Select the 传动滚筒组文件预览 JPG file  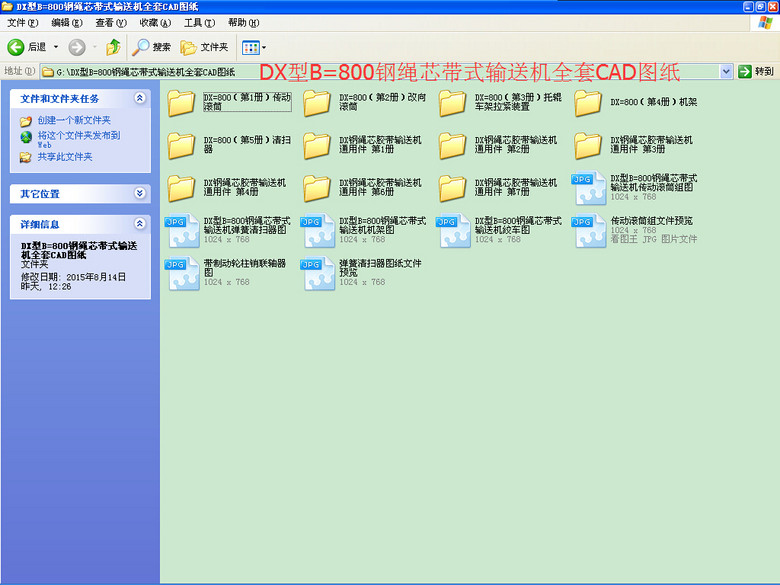(590, 230)
